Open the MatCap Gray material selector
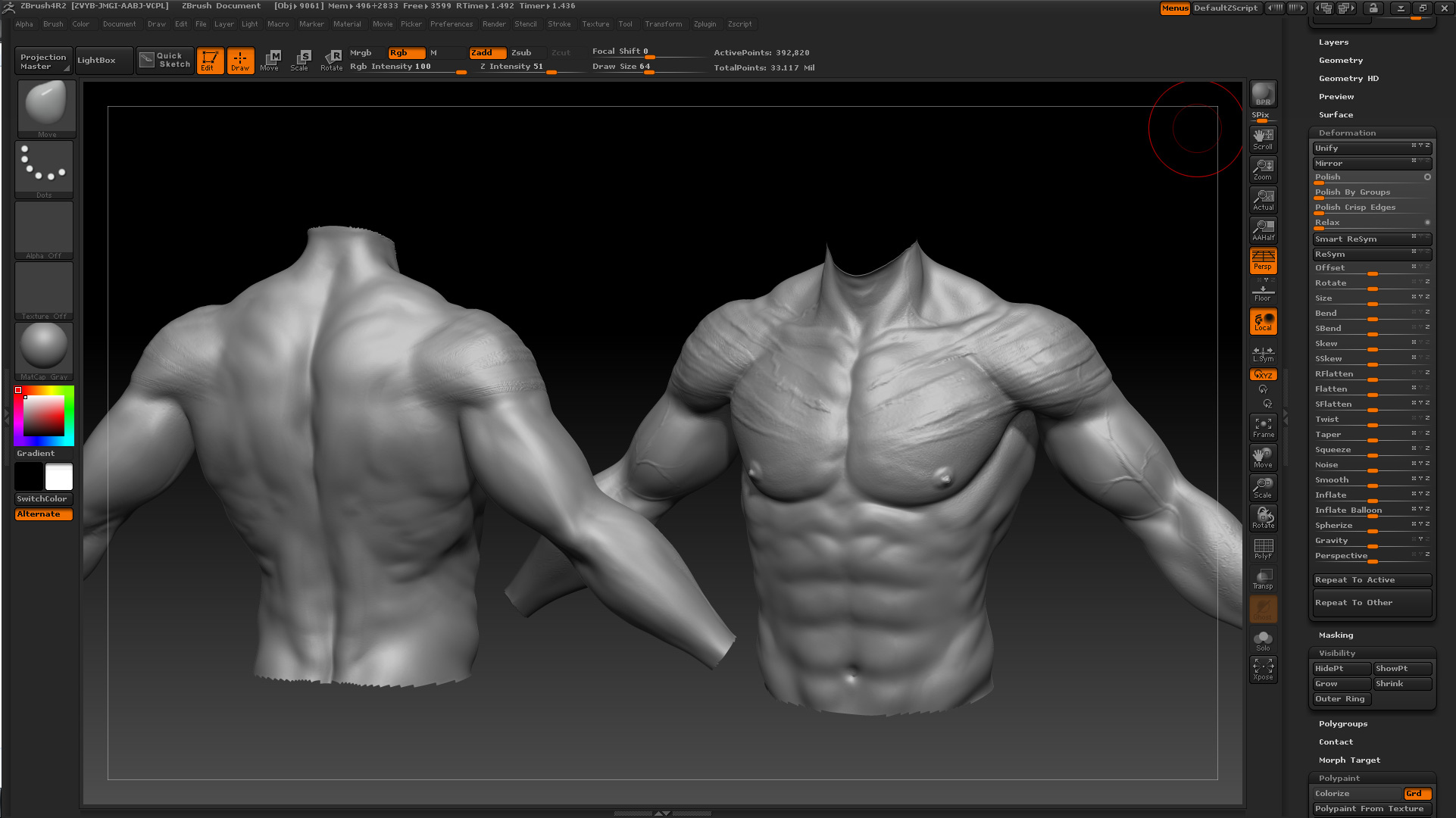The image size is (1456, 818). click(x=44, y=351)
